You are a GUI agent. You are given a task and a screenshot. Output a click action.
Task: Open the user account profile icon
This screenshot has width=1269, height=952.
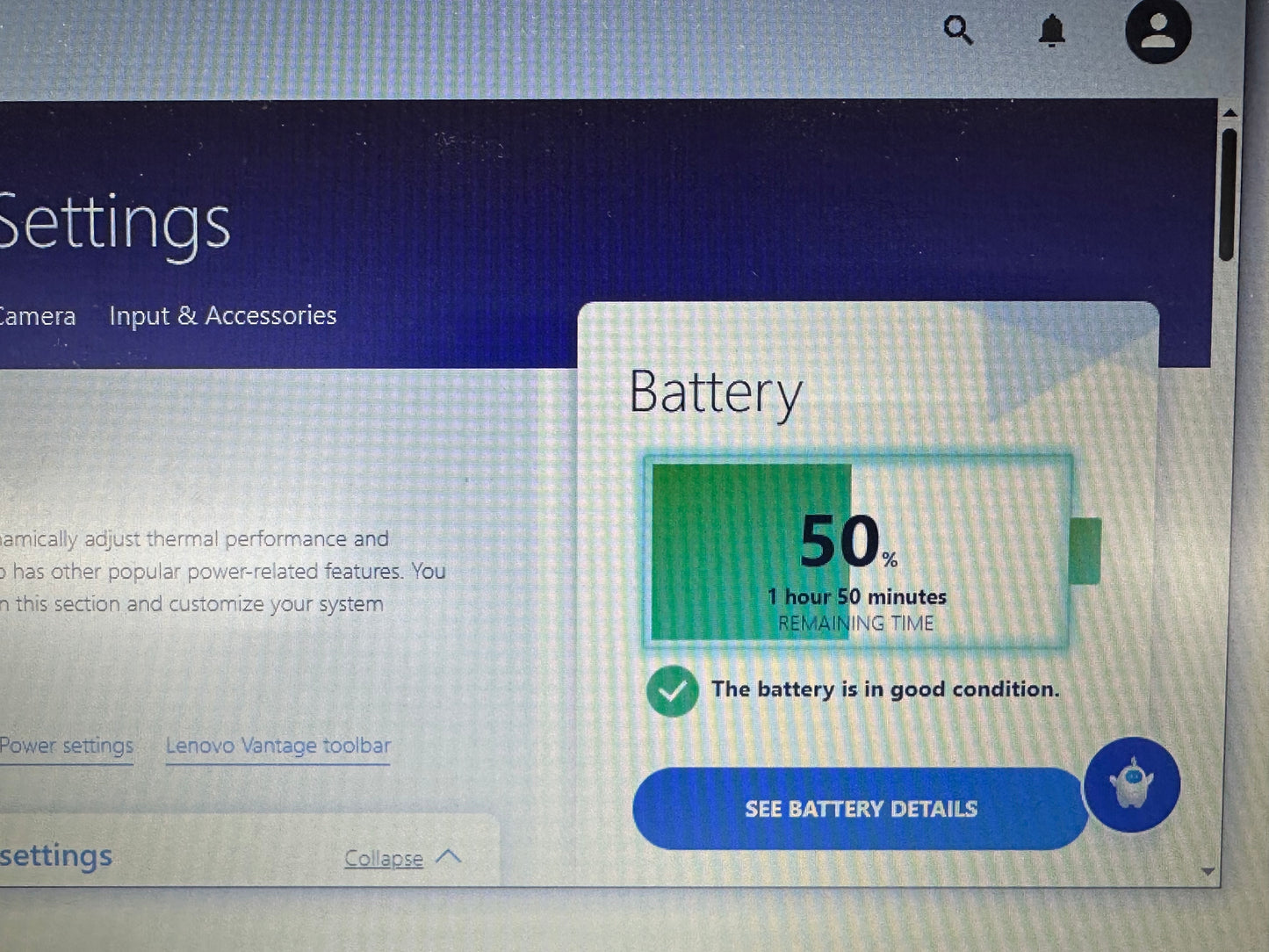1158,30
